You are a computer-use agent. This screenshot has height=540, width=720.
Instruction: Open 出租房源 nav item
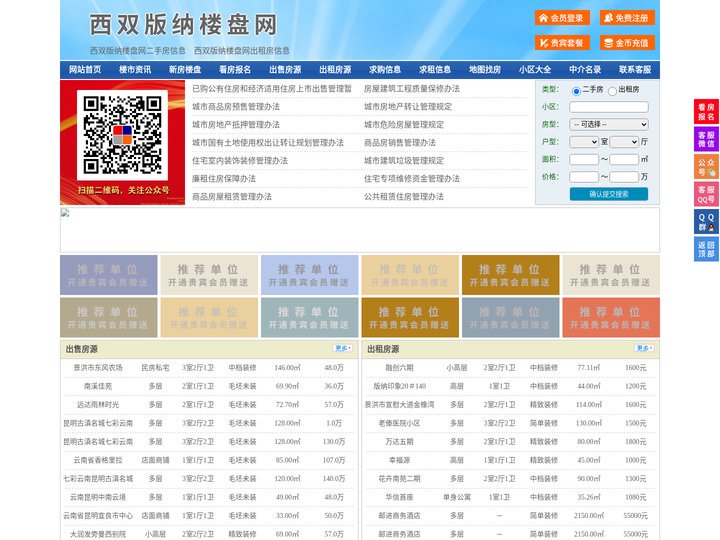pyautogui.click(x=335, y=70)
